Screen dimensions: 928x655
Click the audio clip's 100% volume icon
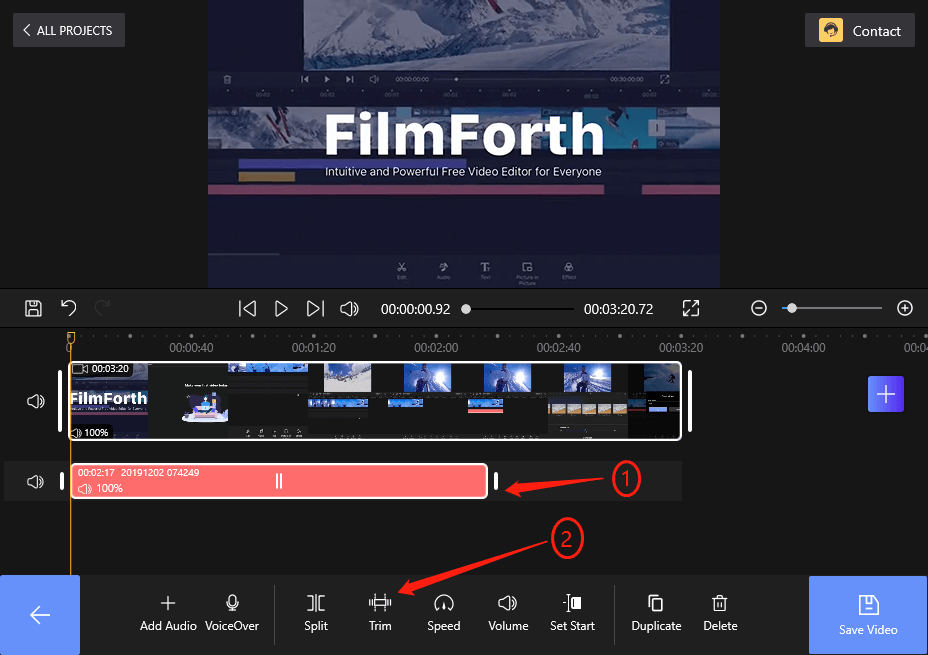click(x=85, y=489)
